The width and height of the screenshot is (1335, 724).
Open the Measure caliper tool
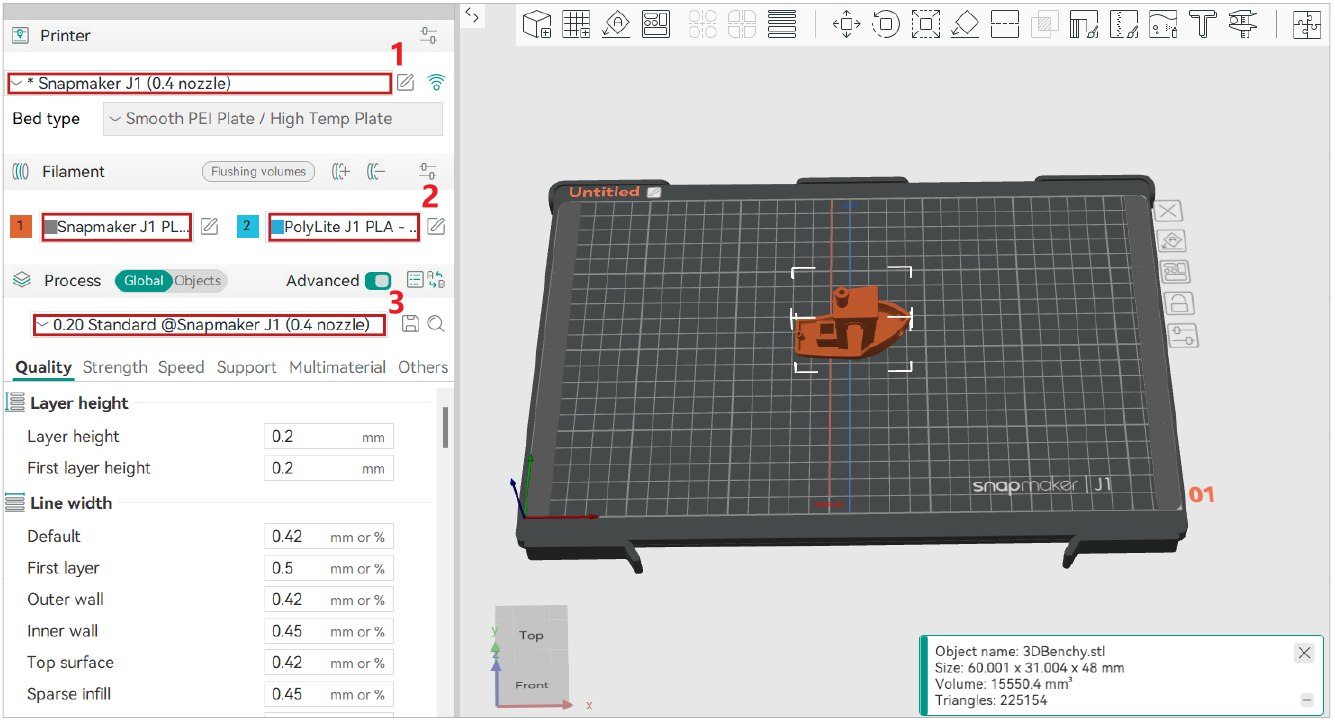tap(1241, 24)
